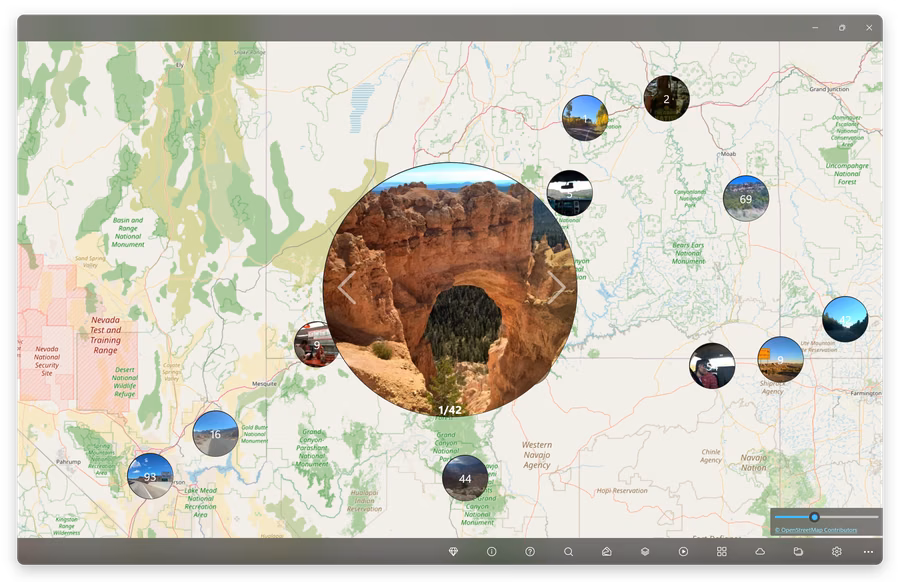Click the cloud icon

760,552
